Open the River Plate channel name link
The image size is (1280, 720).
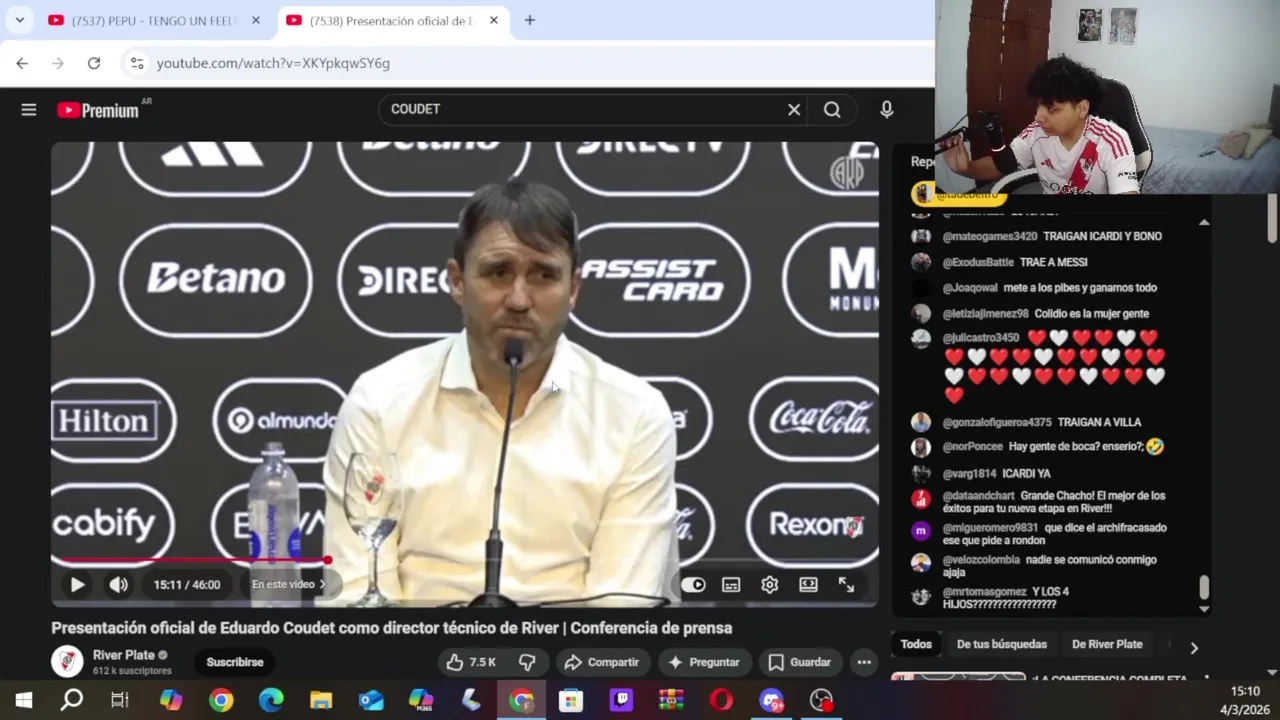point(124,655)
